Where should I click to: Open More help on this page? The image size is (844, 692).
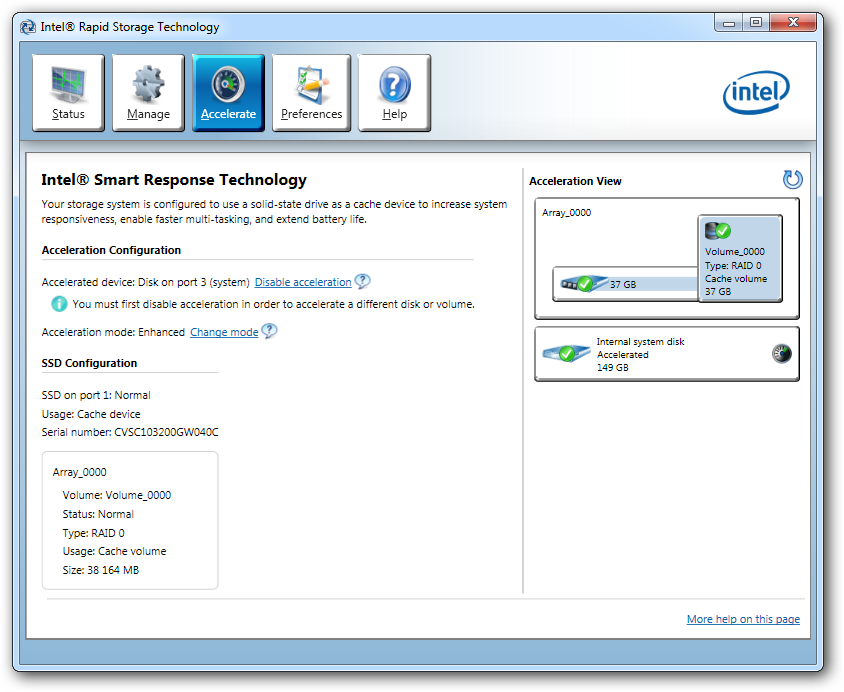pyautogui.click(x=743, y=619)
